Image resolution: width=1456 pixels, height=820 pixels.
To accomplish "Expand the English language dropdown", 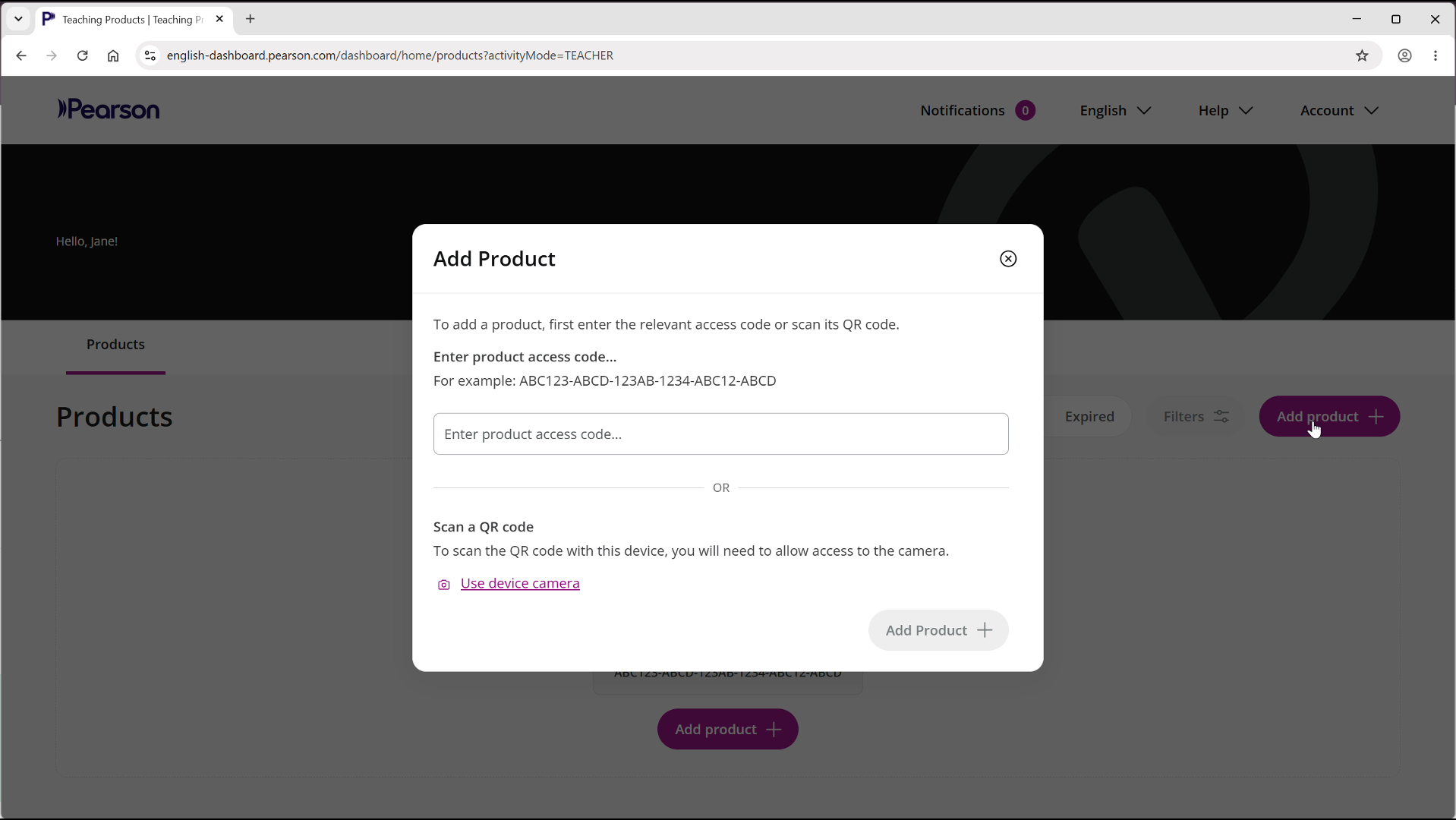I will [x=1115, y=111].
